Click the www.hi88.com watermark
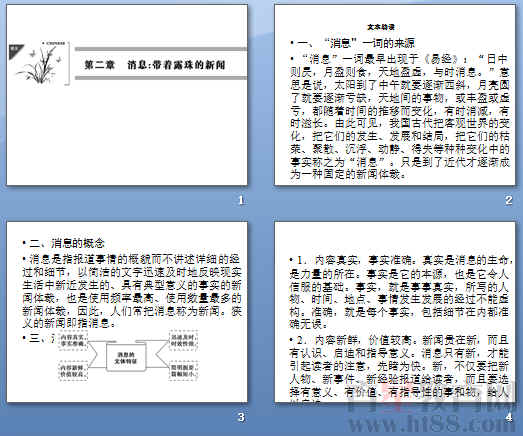523x436 pixels. point(430,425)
